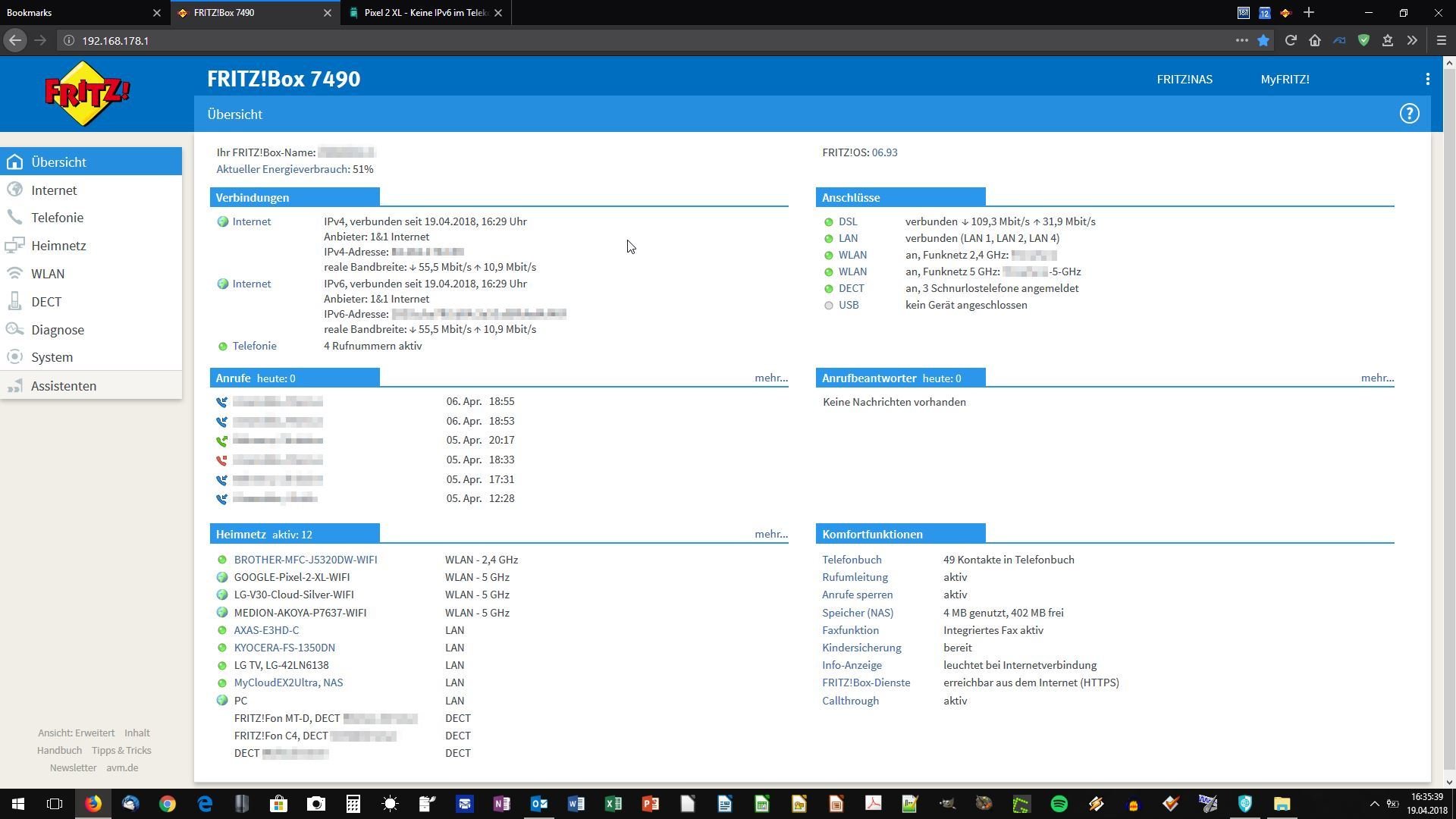This screenshot has height=819, width=1456.
Task: Click the incoming call icon for 06. Apr. 18:55
Action: (221, 402)
